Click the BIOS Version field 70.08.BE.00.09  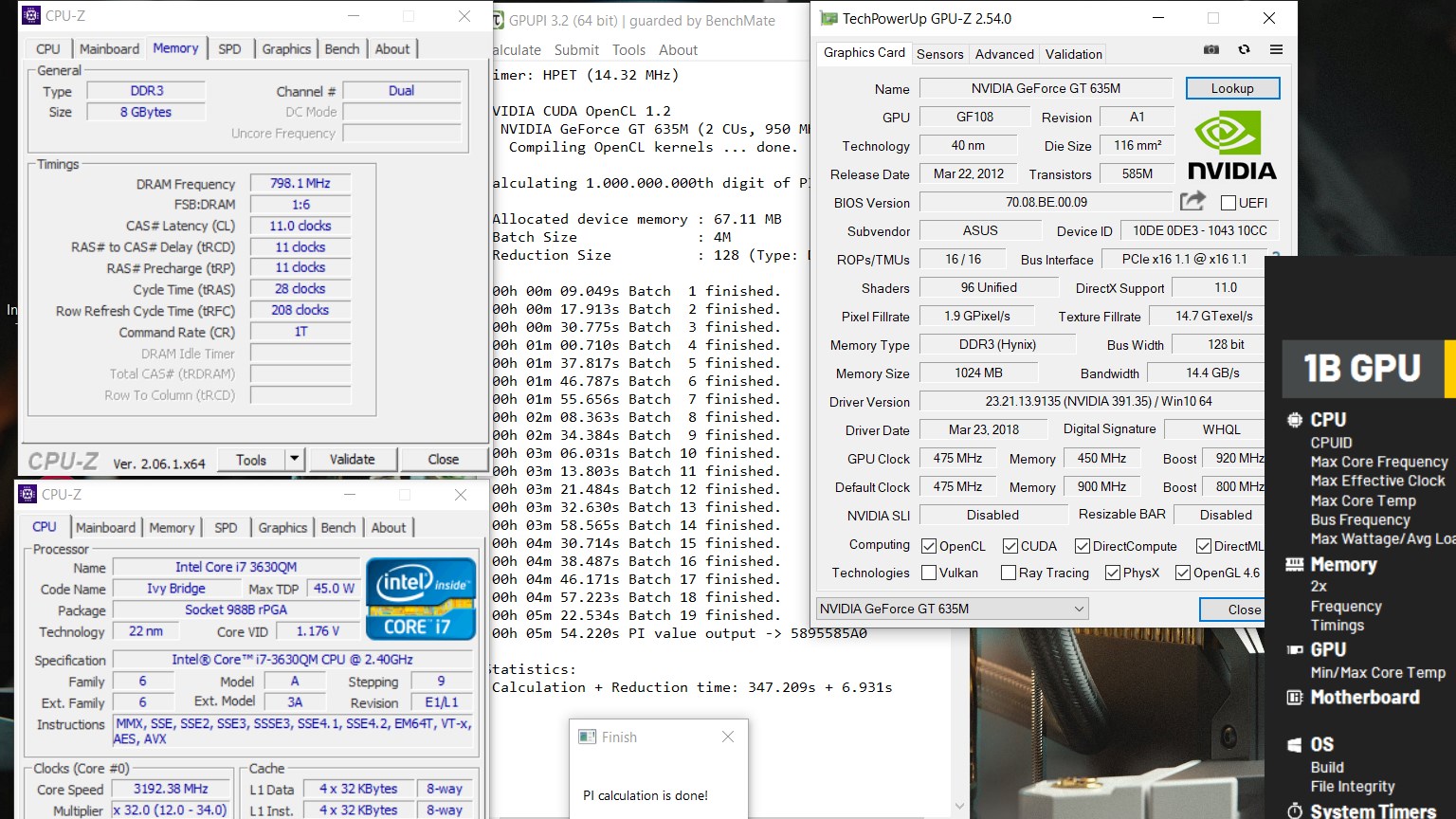1046,202
